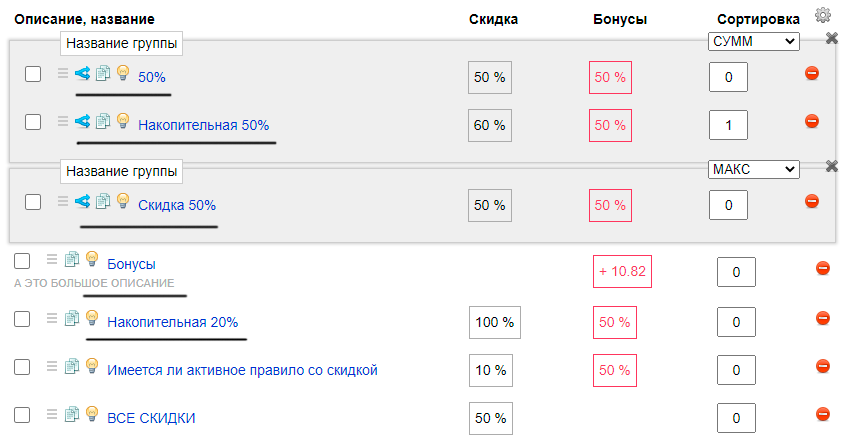Remove the Бонусы row with the red minus icon
The image size is (846, 440).
pyautogui.click(x=822, y=268)
